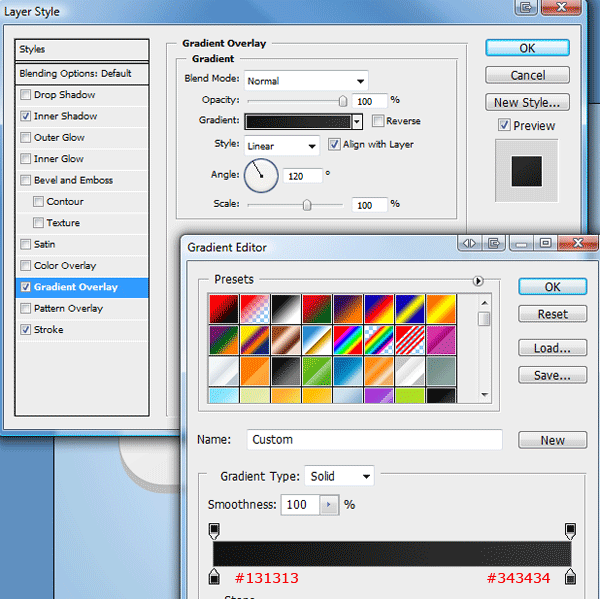
Task: Click Reset in the Gradient Editor
Action: point(553,314)
